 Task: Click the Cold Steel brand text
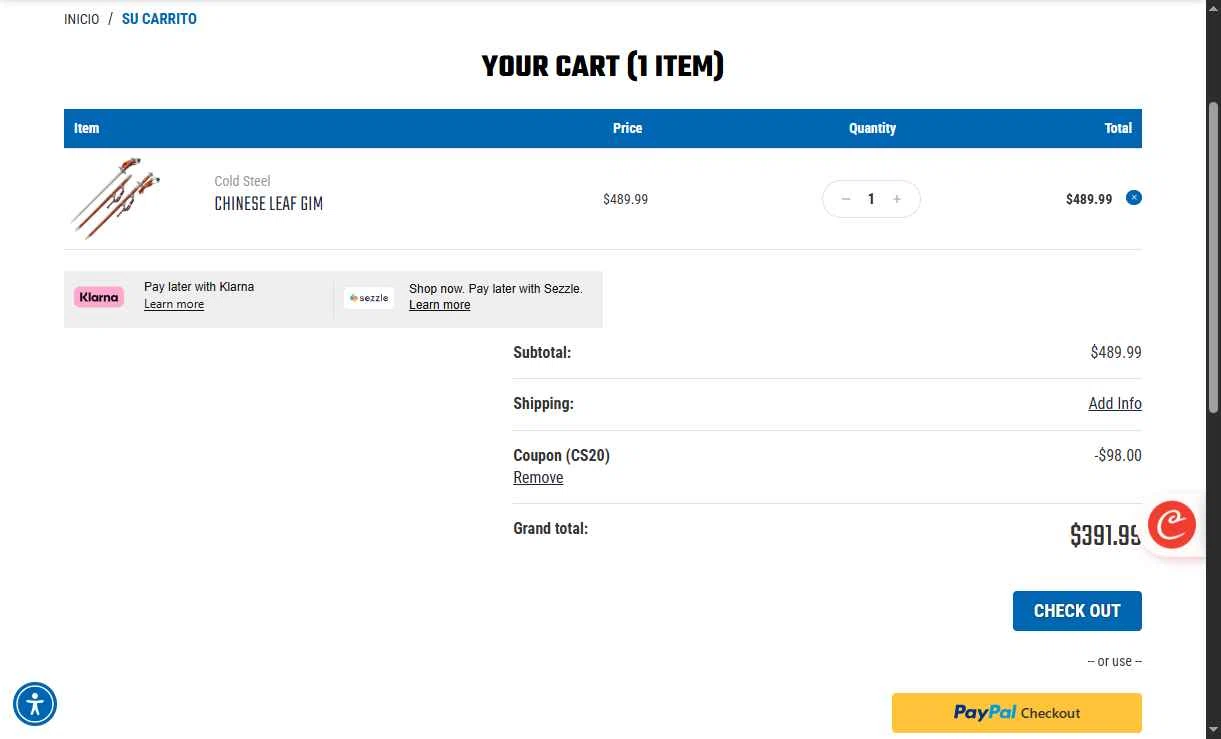pos(242,181)
